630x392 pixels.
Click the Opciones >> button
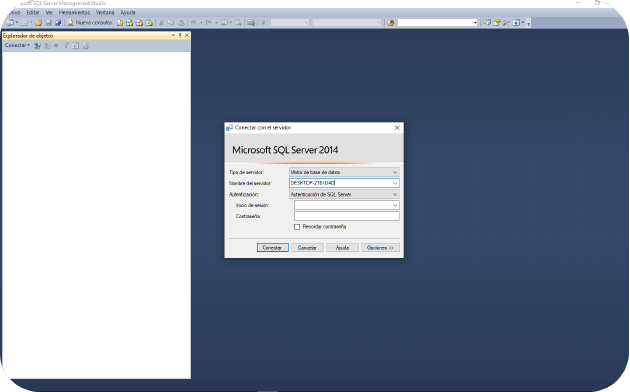coord(380,248)
